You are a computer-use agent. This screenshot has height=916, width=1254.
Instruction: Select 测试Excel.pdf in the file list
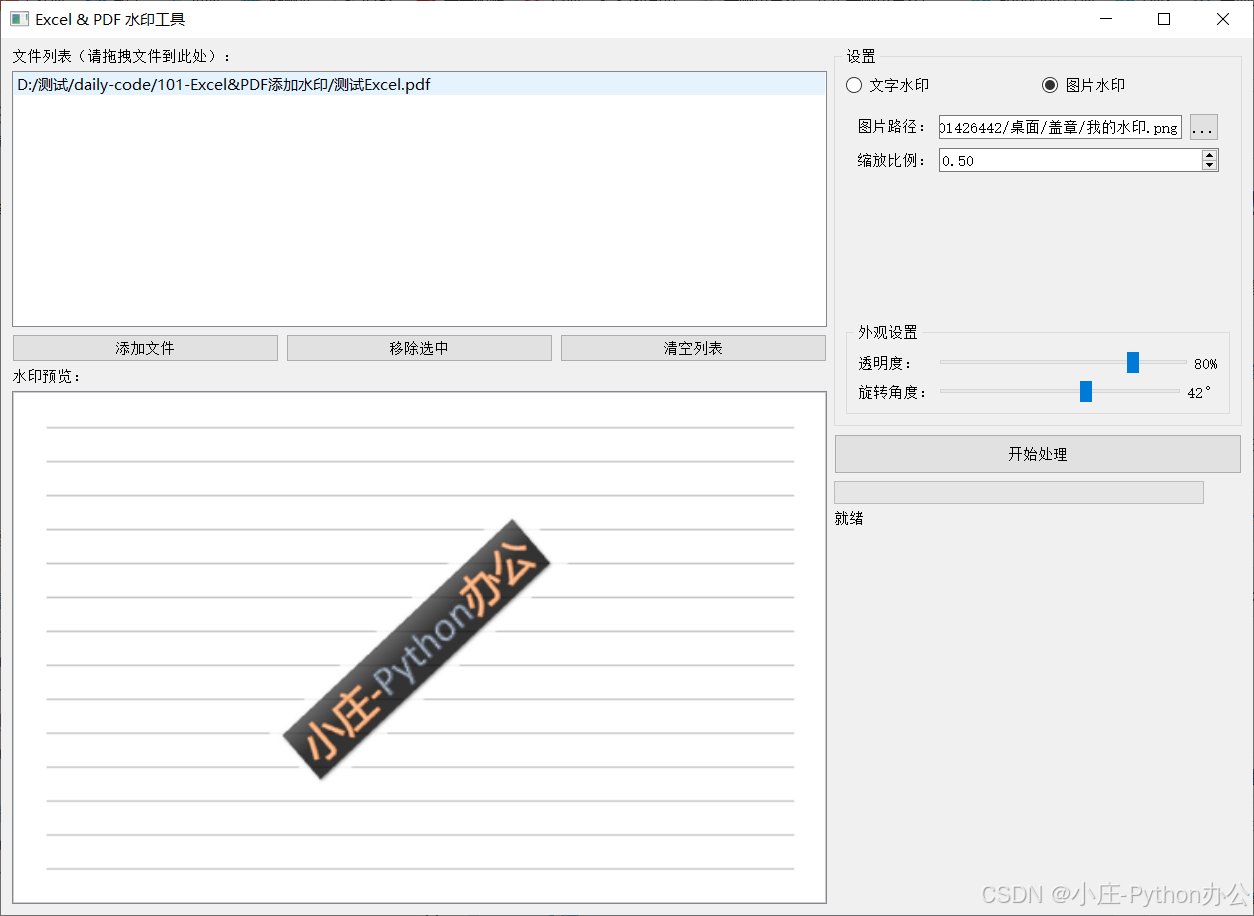pos(222,85)
